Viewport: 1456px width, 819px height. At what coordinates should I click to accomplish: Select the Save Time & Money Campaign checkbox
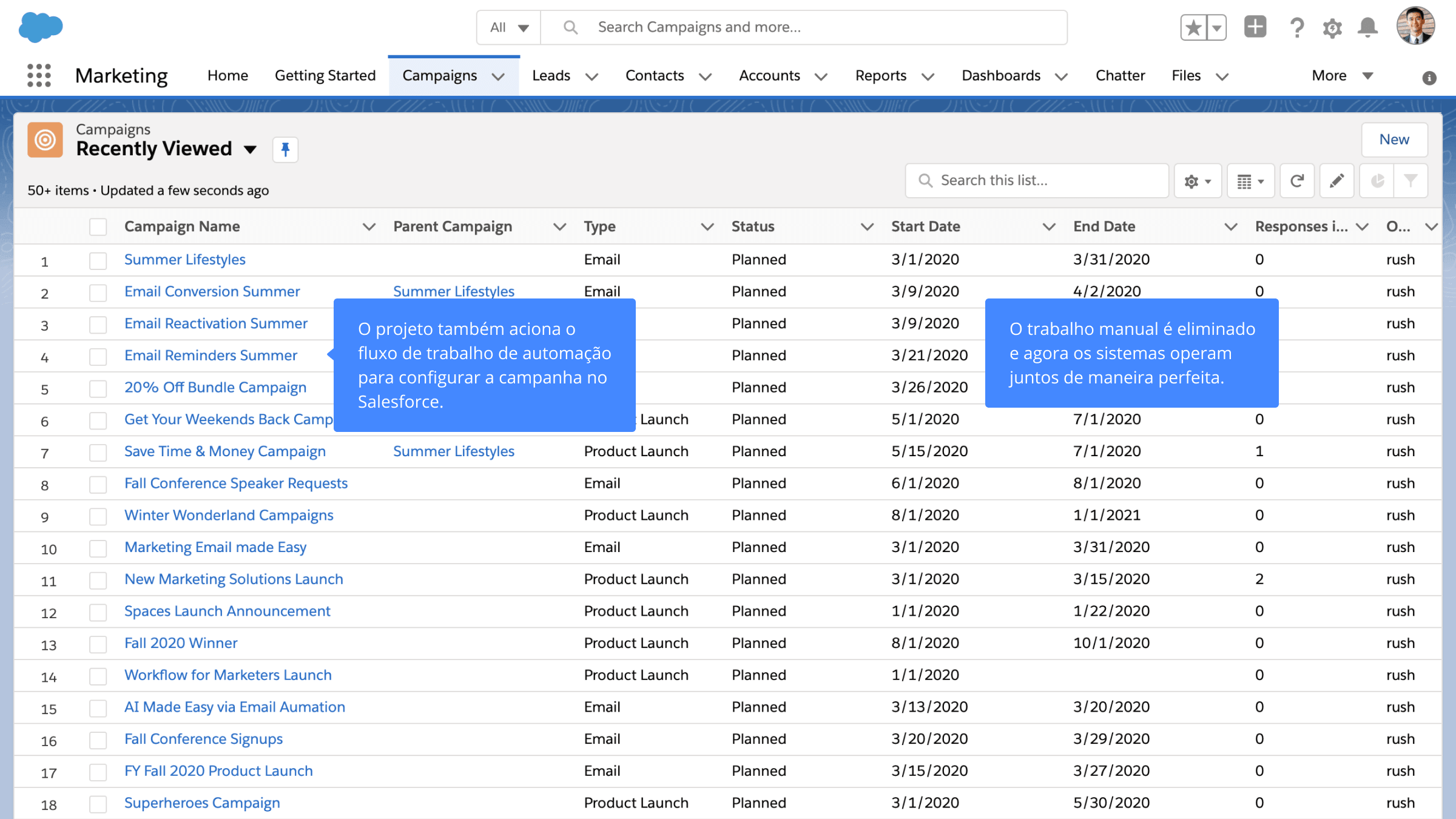(x=98, y=453)
